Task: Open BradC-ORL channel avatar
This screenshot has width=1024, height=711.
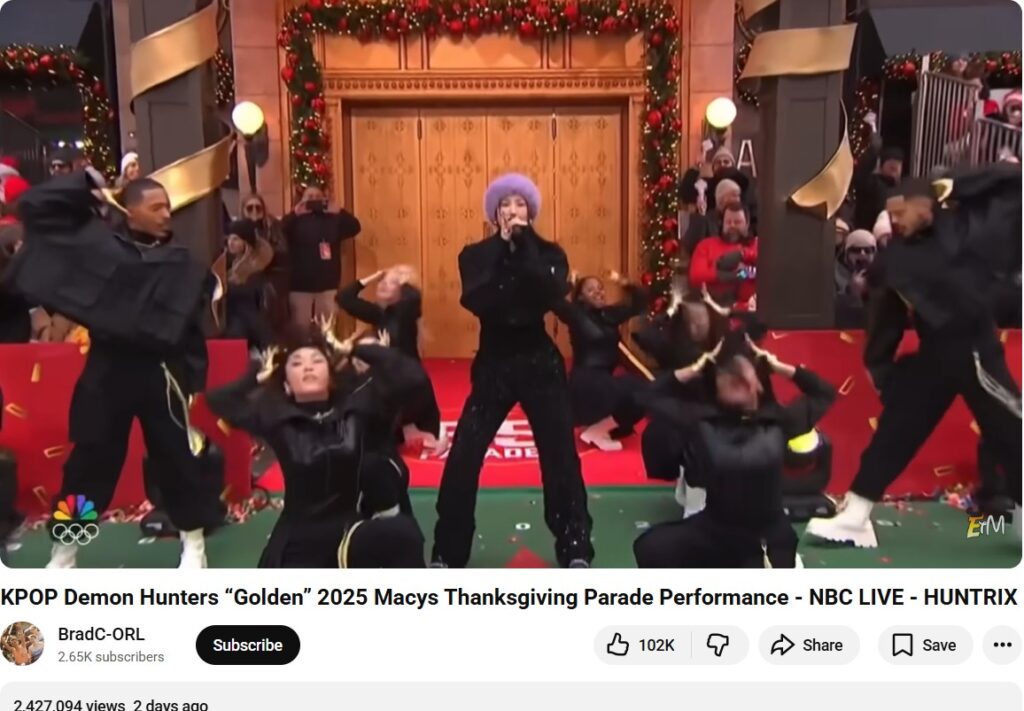Action: (x=22, y=644)
